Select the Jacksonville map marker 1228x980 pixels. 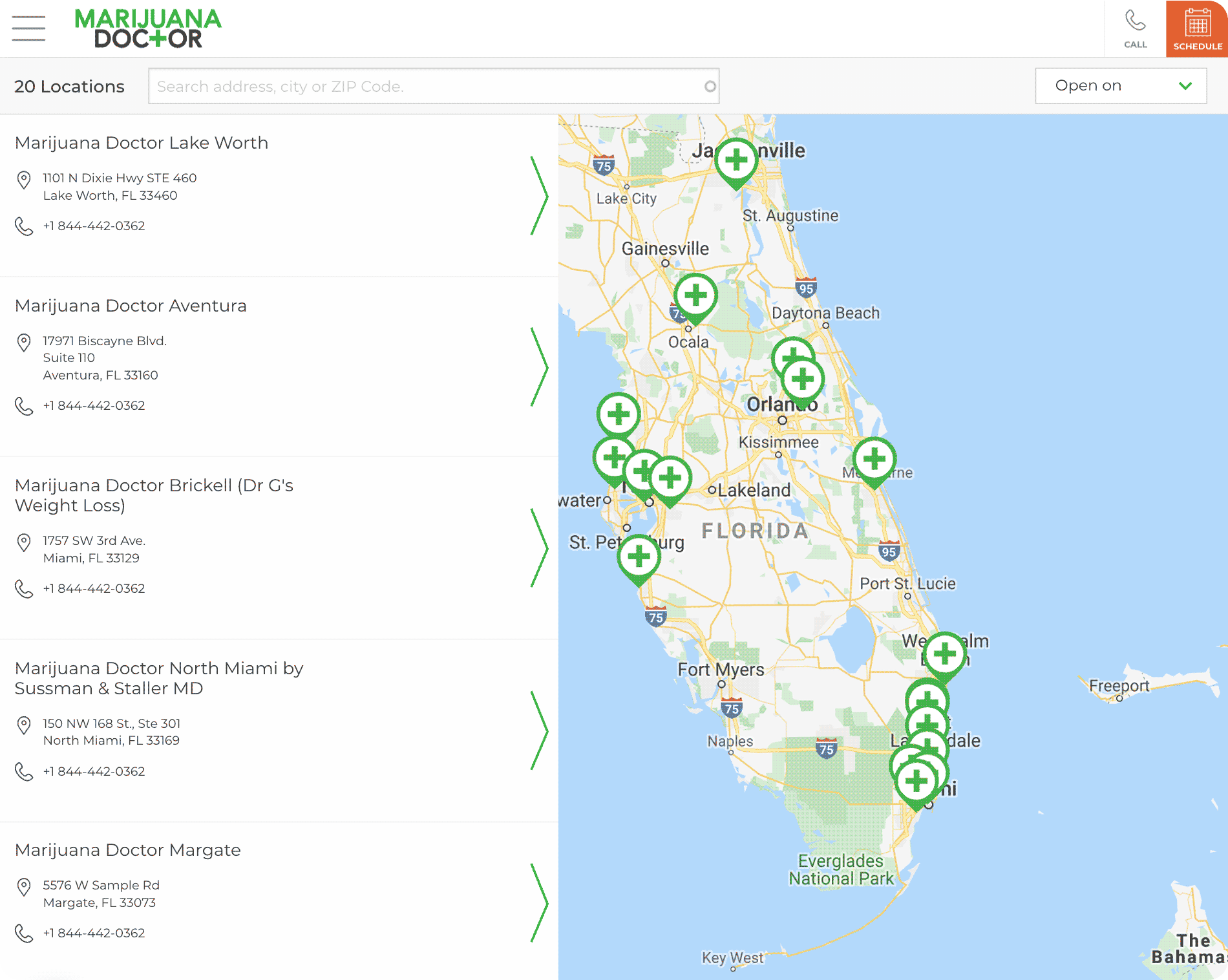[x=736, y=162]
